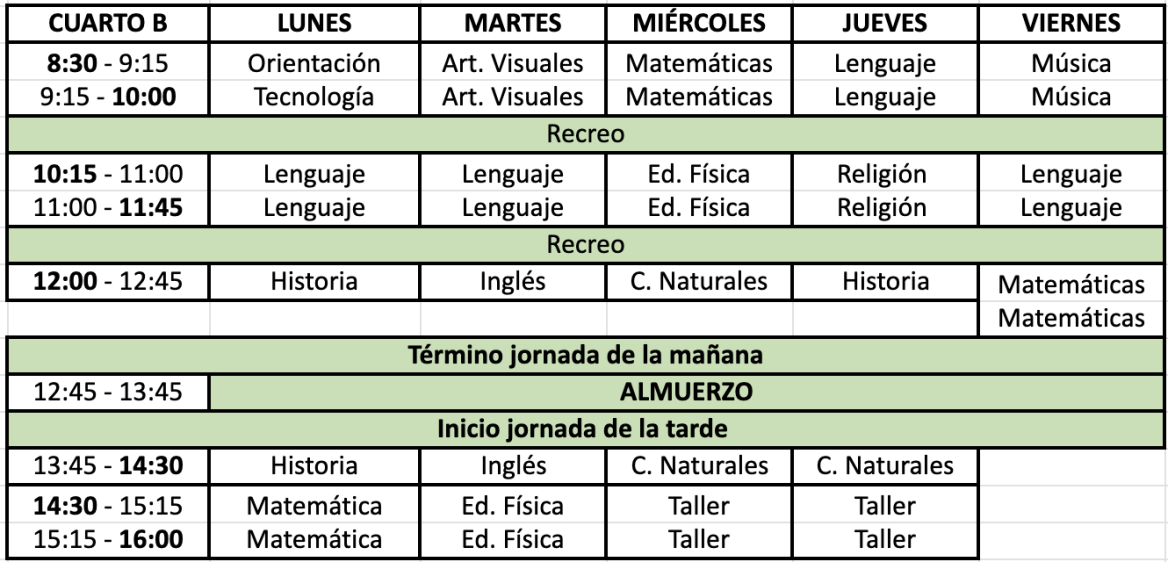This screenshot has height=562, width=1168.
Task: Click the MIÉRCOLES column header
Action: (699, 24)
